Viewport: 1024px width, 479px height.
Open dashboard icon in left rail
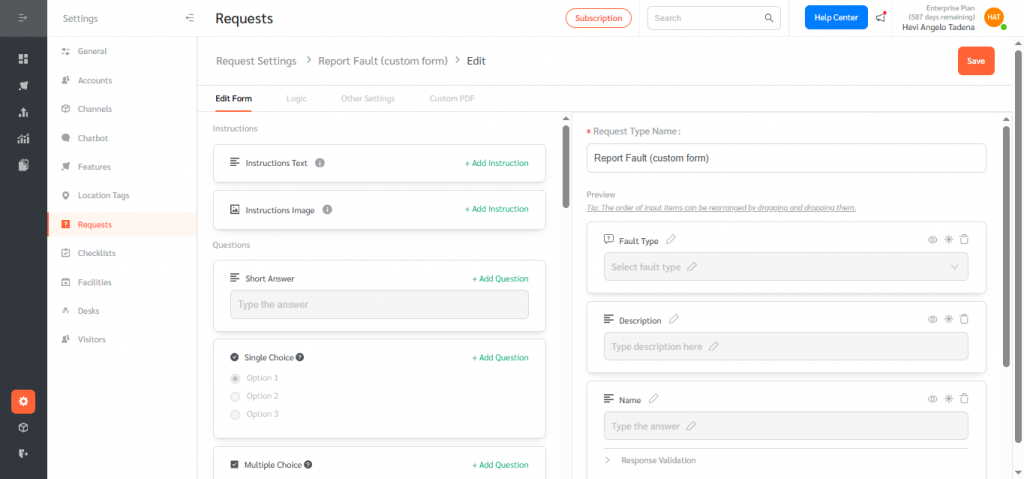point(23,59)
